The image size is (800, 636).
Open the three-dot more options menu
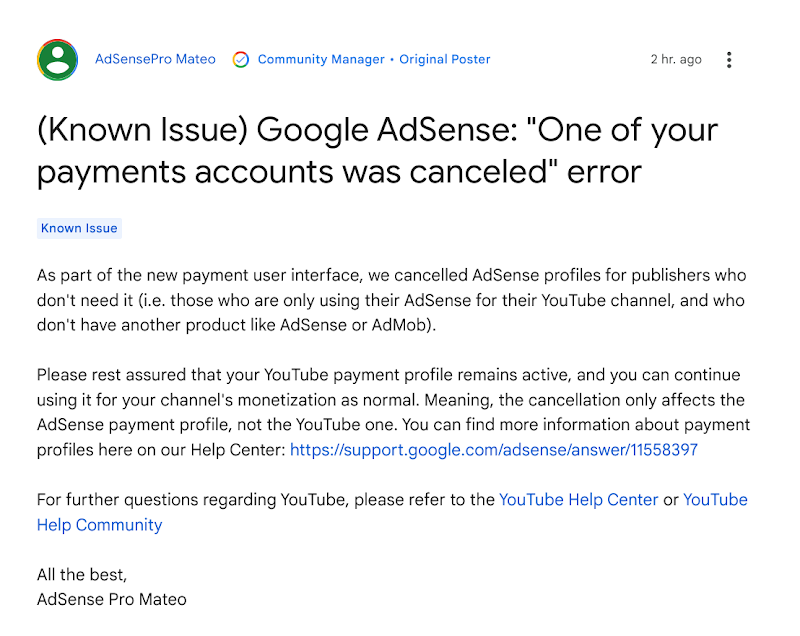click(729, 60)
